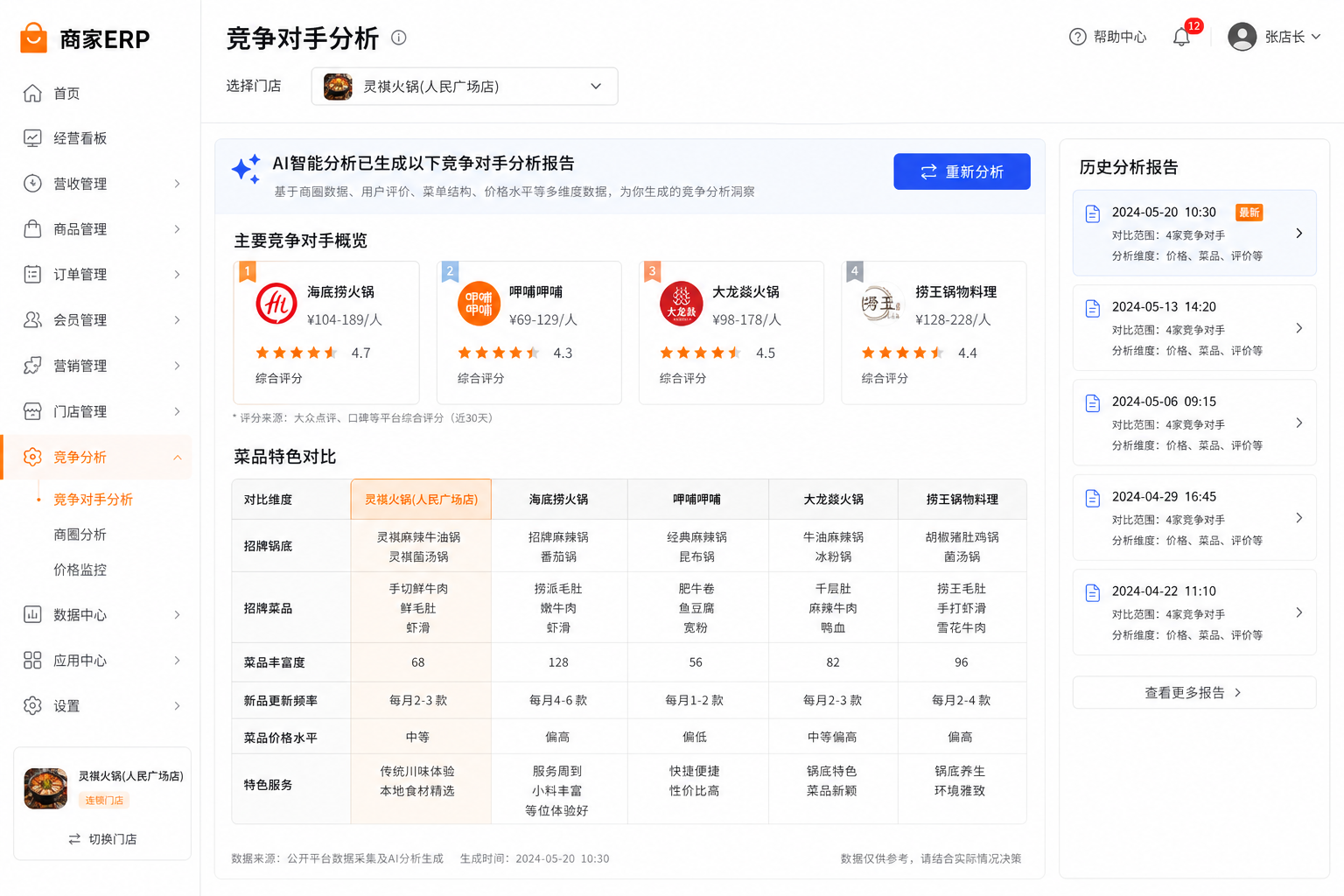Select the 价格监控 submenu item

[80, 569]
